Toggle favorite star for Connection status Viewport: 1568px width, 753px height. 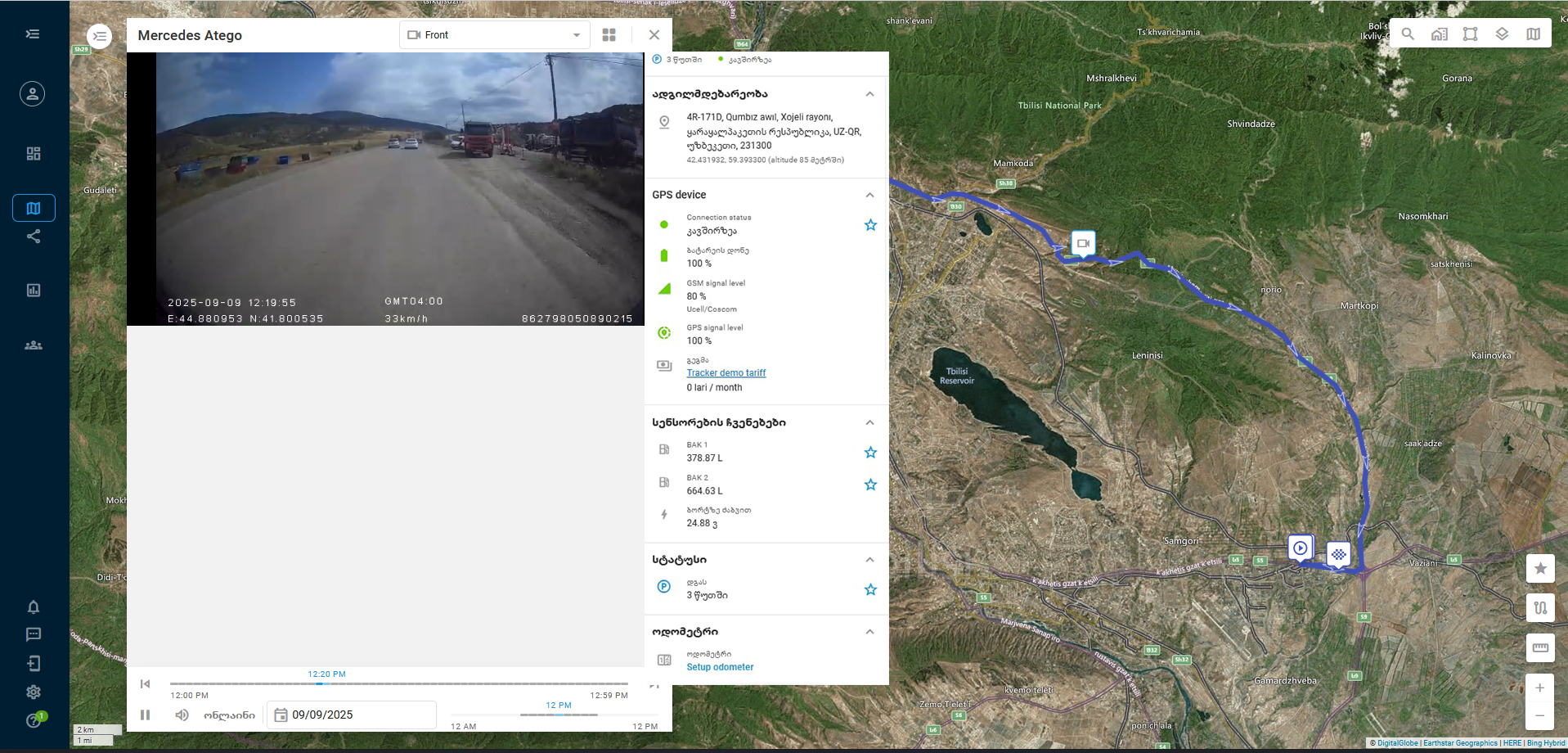click(x=870, y=225)
